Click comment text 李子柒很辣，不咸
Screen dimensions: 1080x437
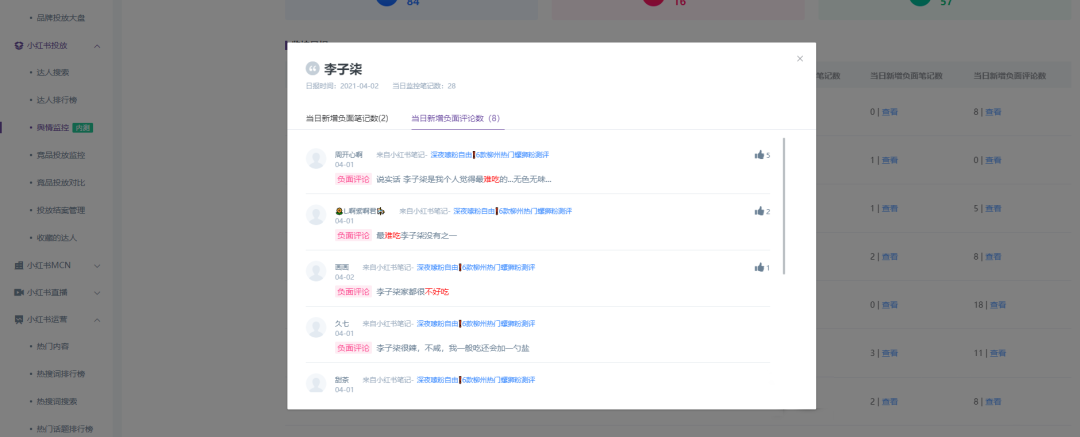pos(453,348)
